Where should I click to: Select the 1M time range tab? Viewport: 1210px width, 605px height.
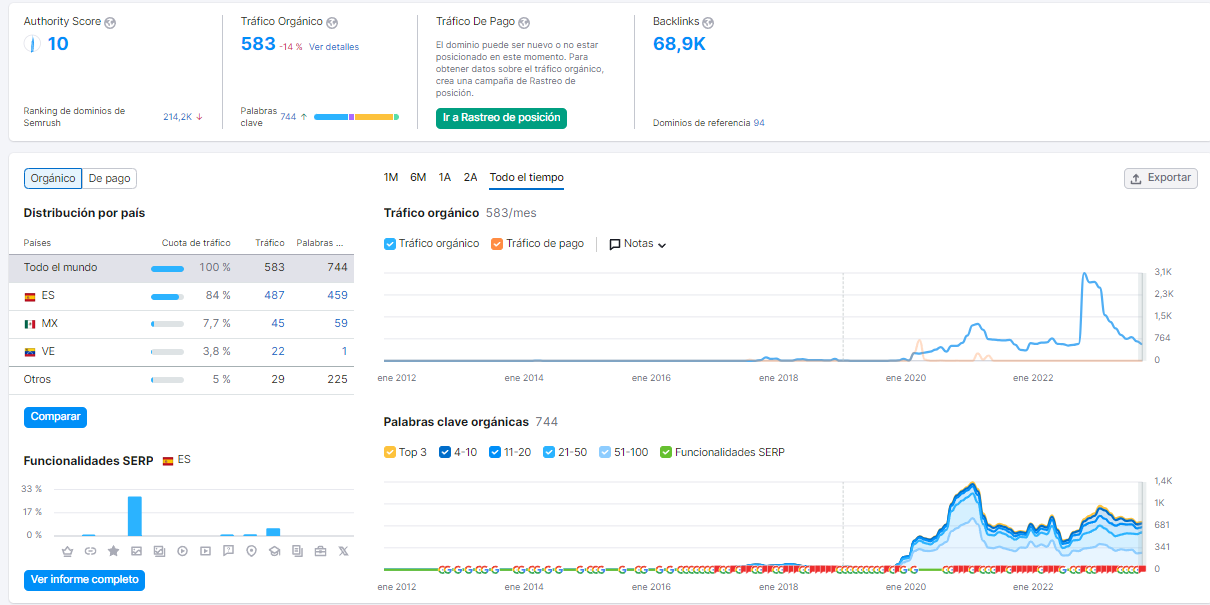pos(391,177)
